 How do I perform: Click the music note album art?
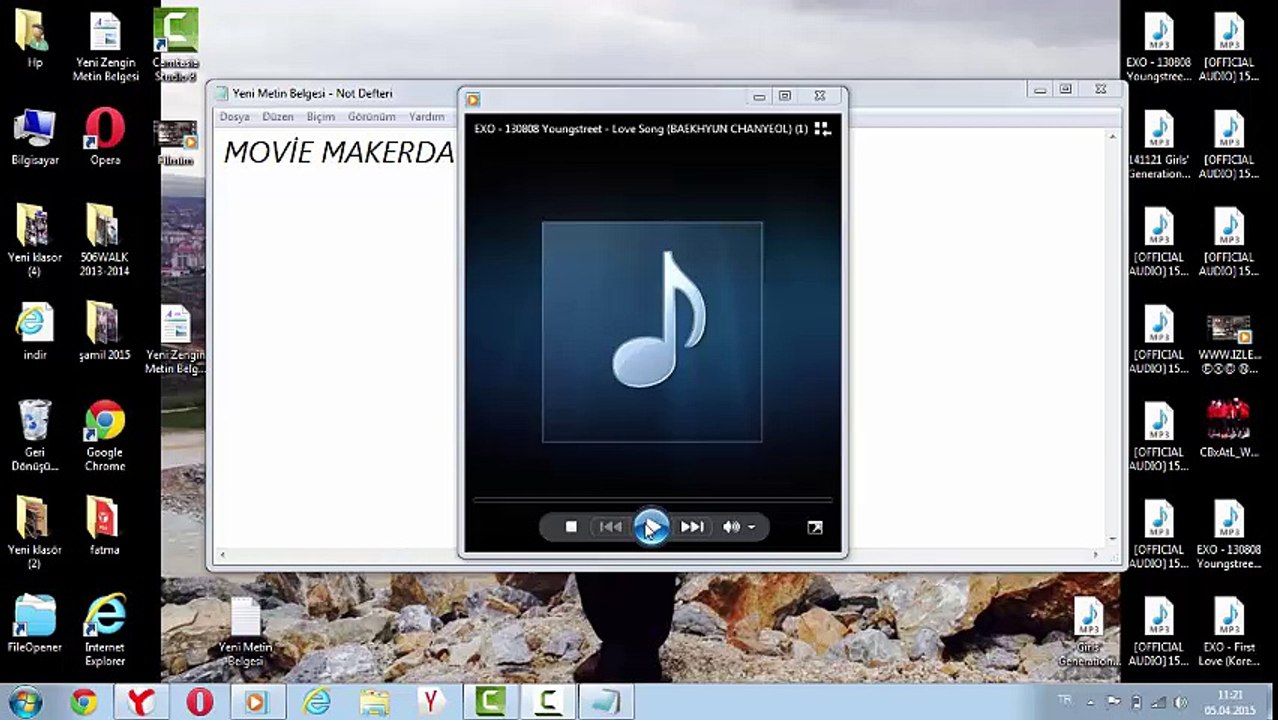[652, 332]
